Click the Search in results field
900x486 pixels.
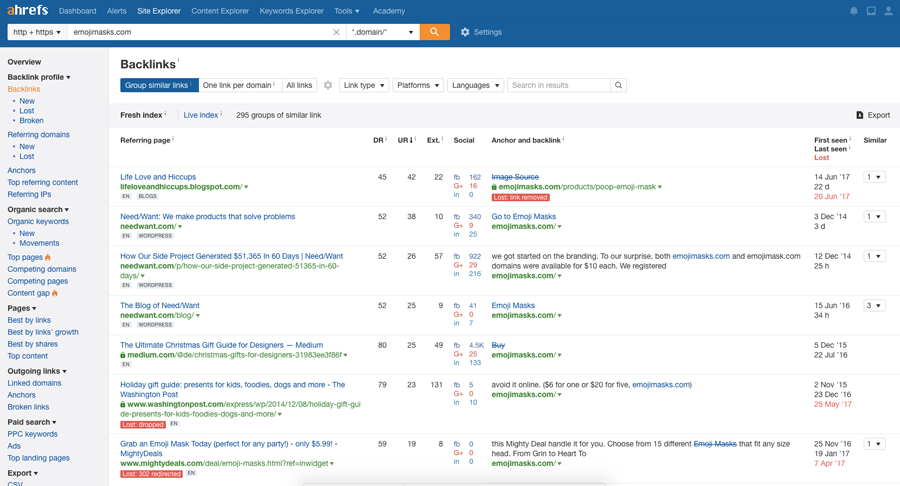tap(558, 86)
